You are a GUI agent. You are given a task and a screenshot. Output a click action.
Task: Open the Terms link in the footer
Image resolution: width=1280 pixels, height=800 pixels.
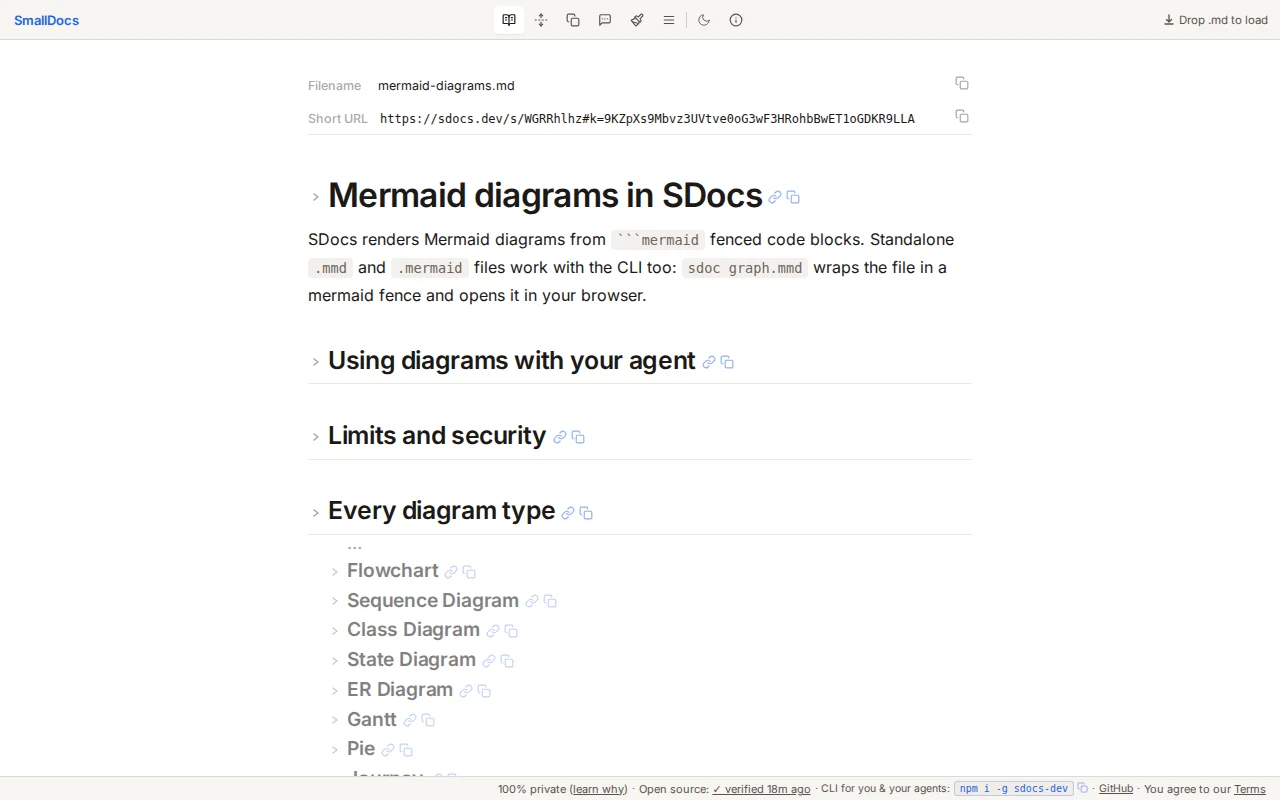[x=1250, y=789]
